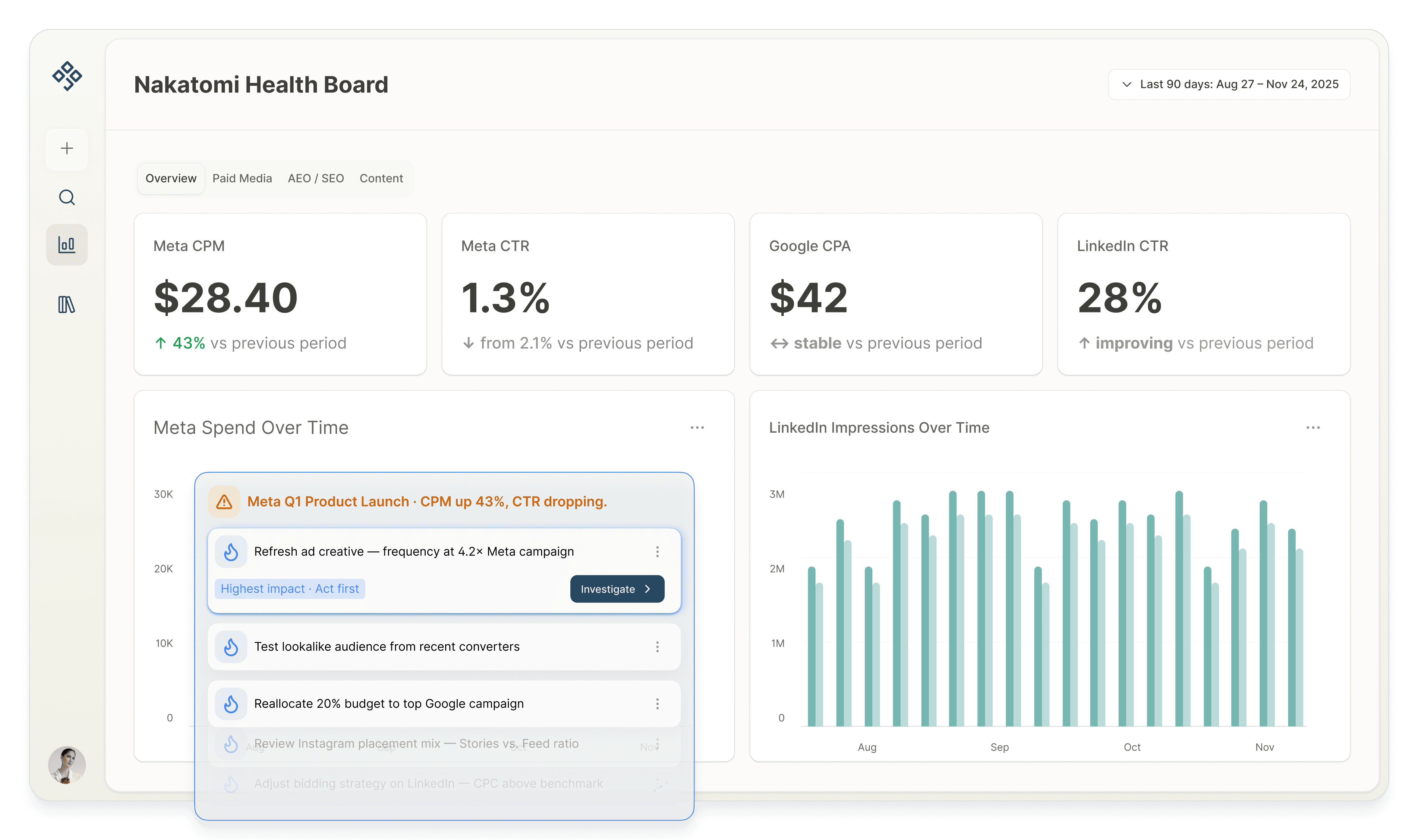This screenshot has height=840, width=1418.
Task: Open options for the refresh ad creative suggestion
Action: (657, 551)
